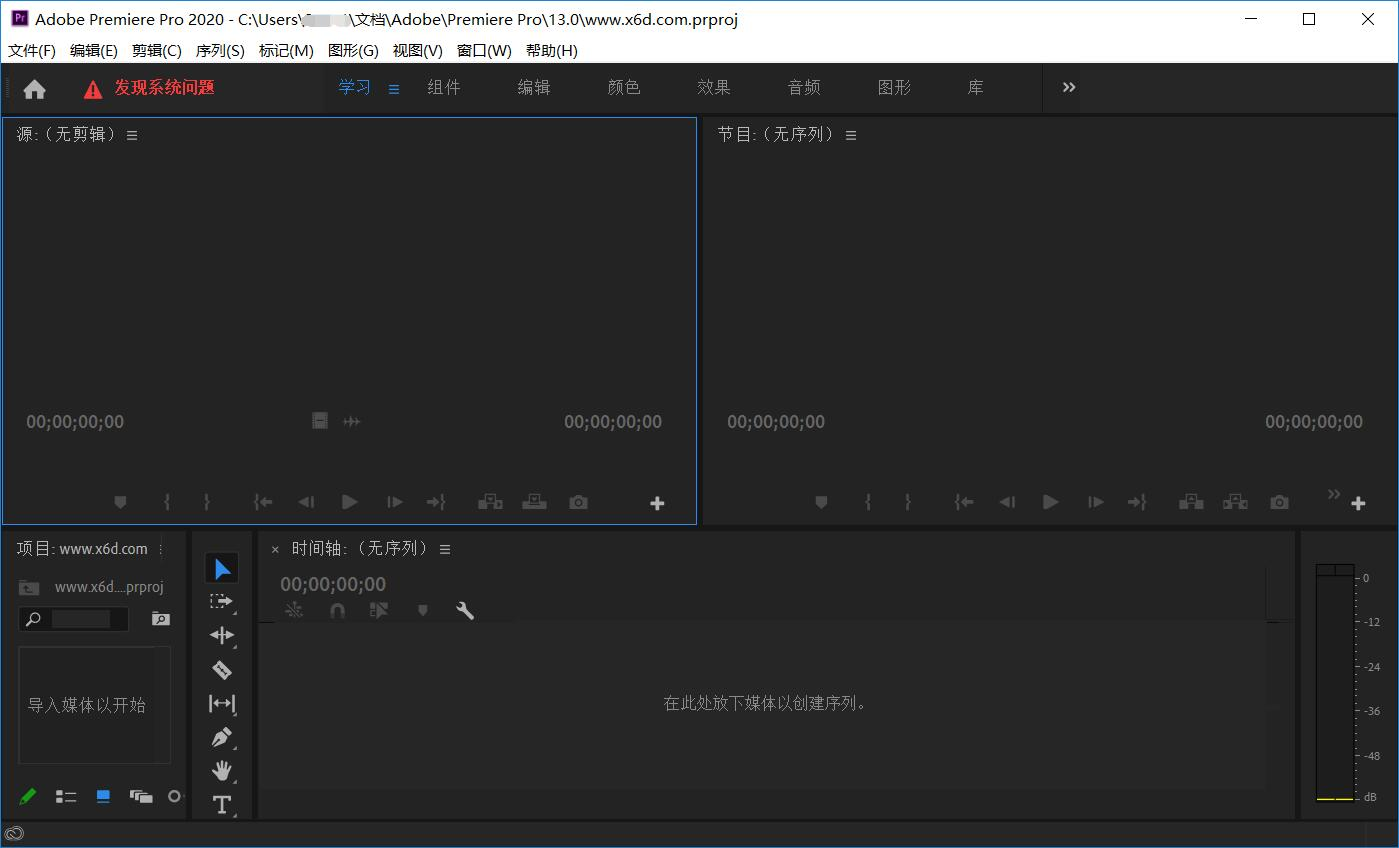Switch to the 效果 workspace tab
Image resolution: width=1399 pixels, height=848 pixels.
point(714,87)
